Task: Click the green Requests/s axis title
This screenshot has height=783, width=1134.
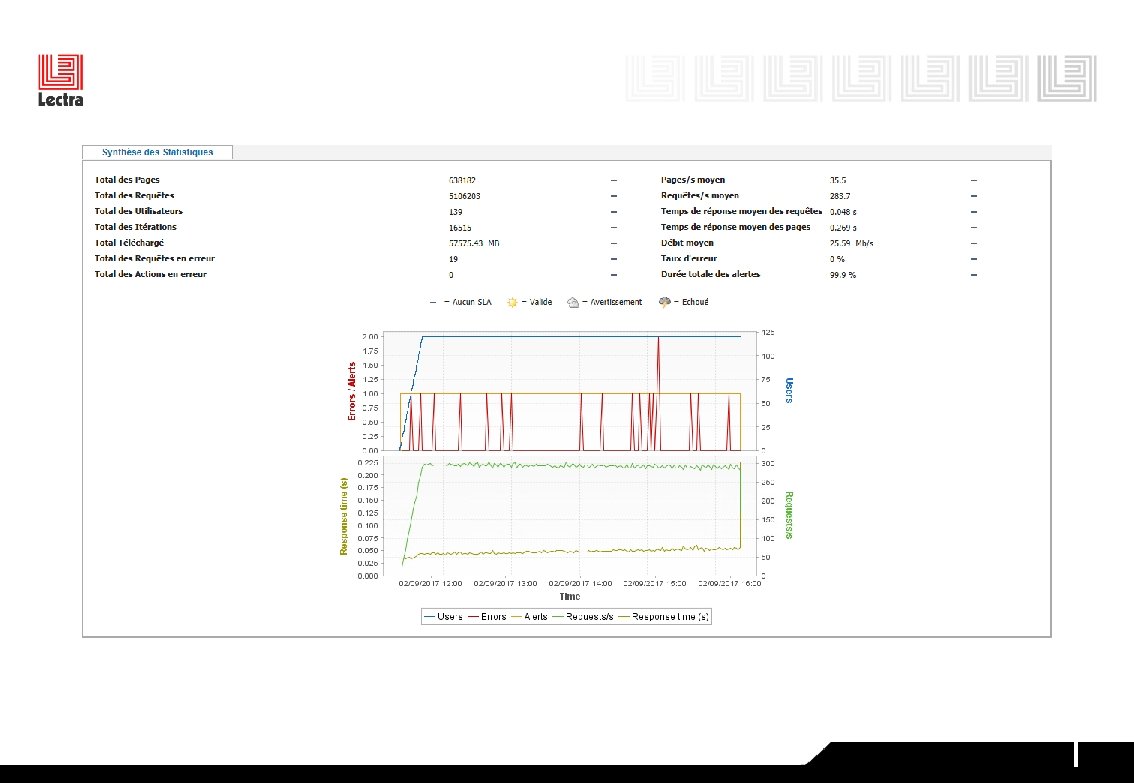Action: tap(788, 515)
